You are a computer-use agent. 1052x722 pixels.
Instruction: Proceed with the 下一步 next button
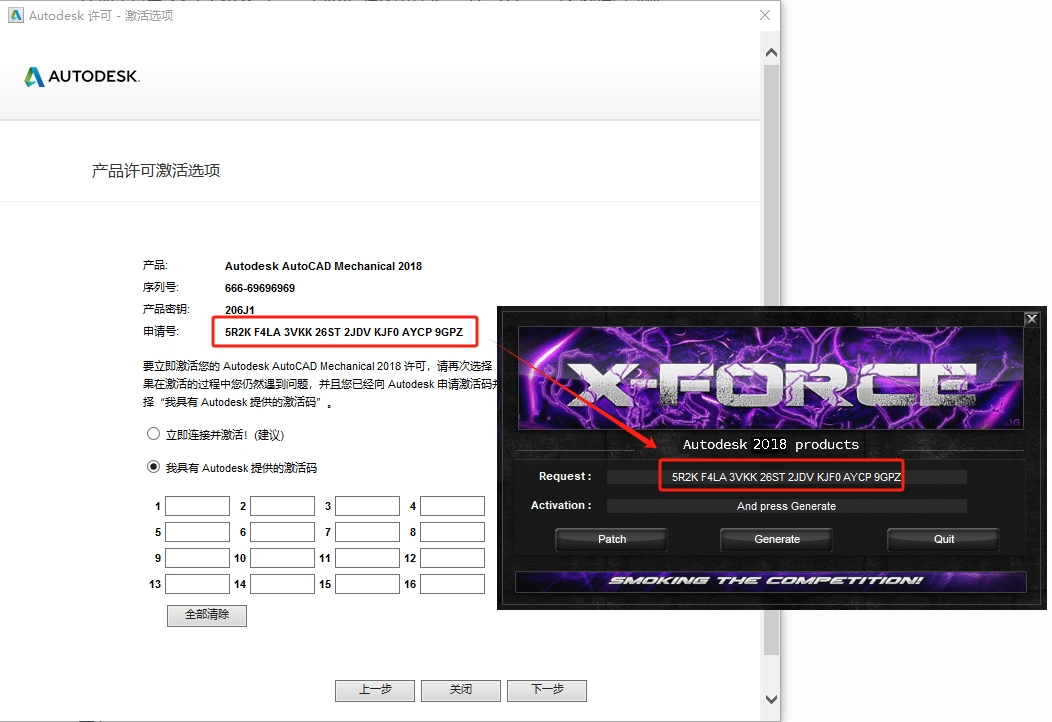pyautogui.click(x=547, y=690)
